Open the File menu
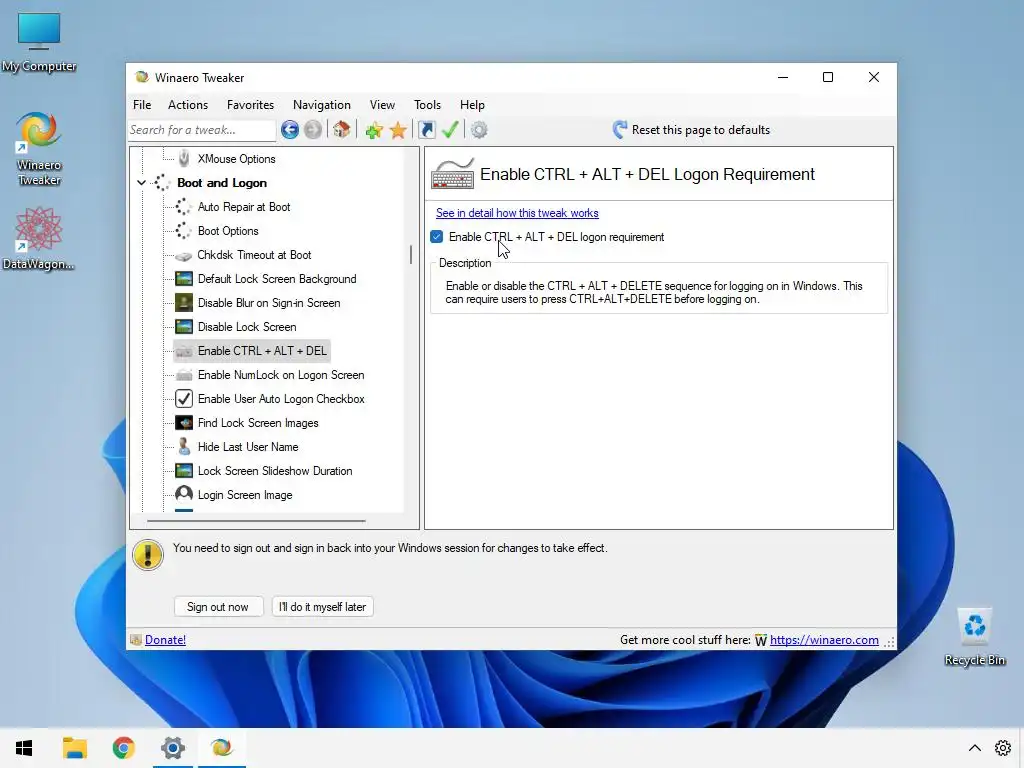 [142, 104]
